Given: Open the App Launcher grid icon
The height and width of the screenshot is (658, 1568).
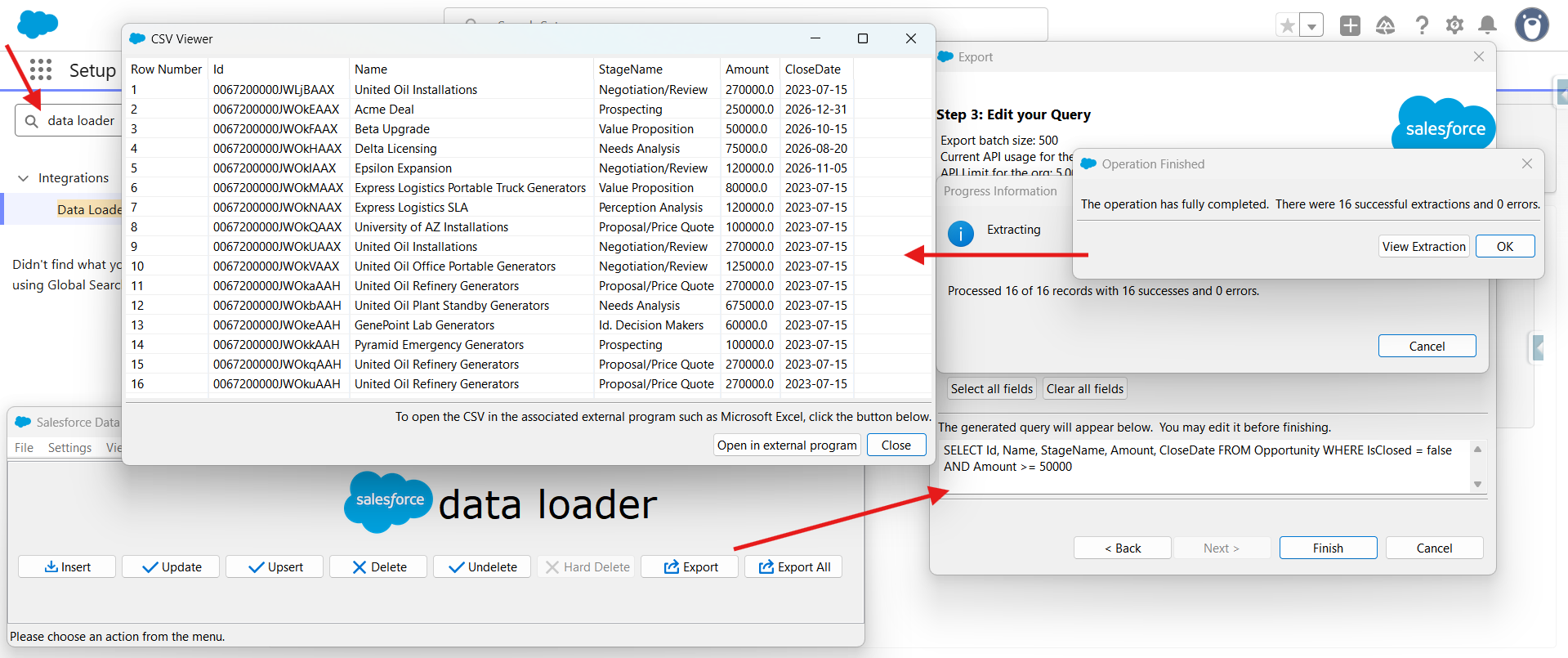Looking at the screenshot, I should point(41,69).
